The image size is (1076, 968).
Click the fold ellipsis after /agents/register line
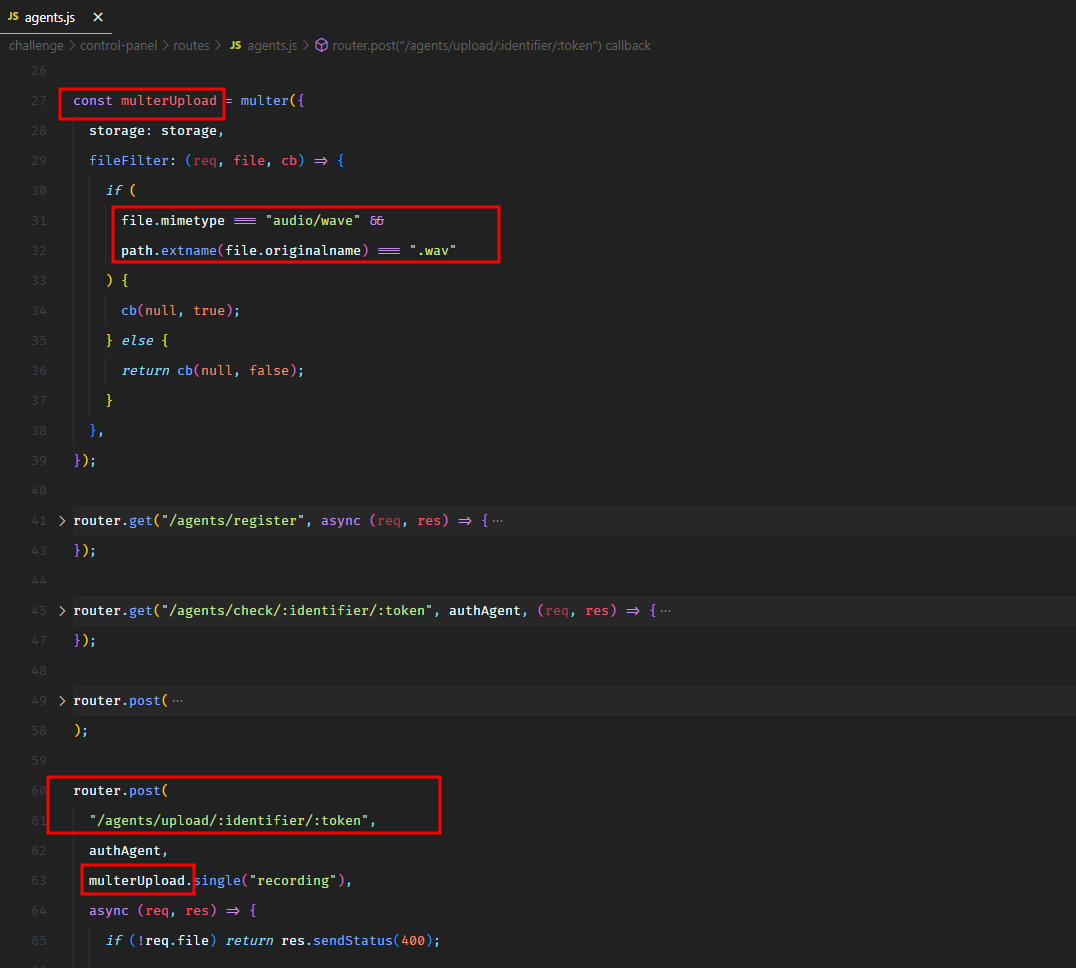[x=498, y=521]
